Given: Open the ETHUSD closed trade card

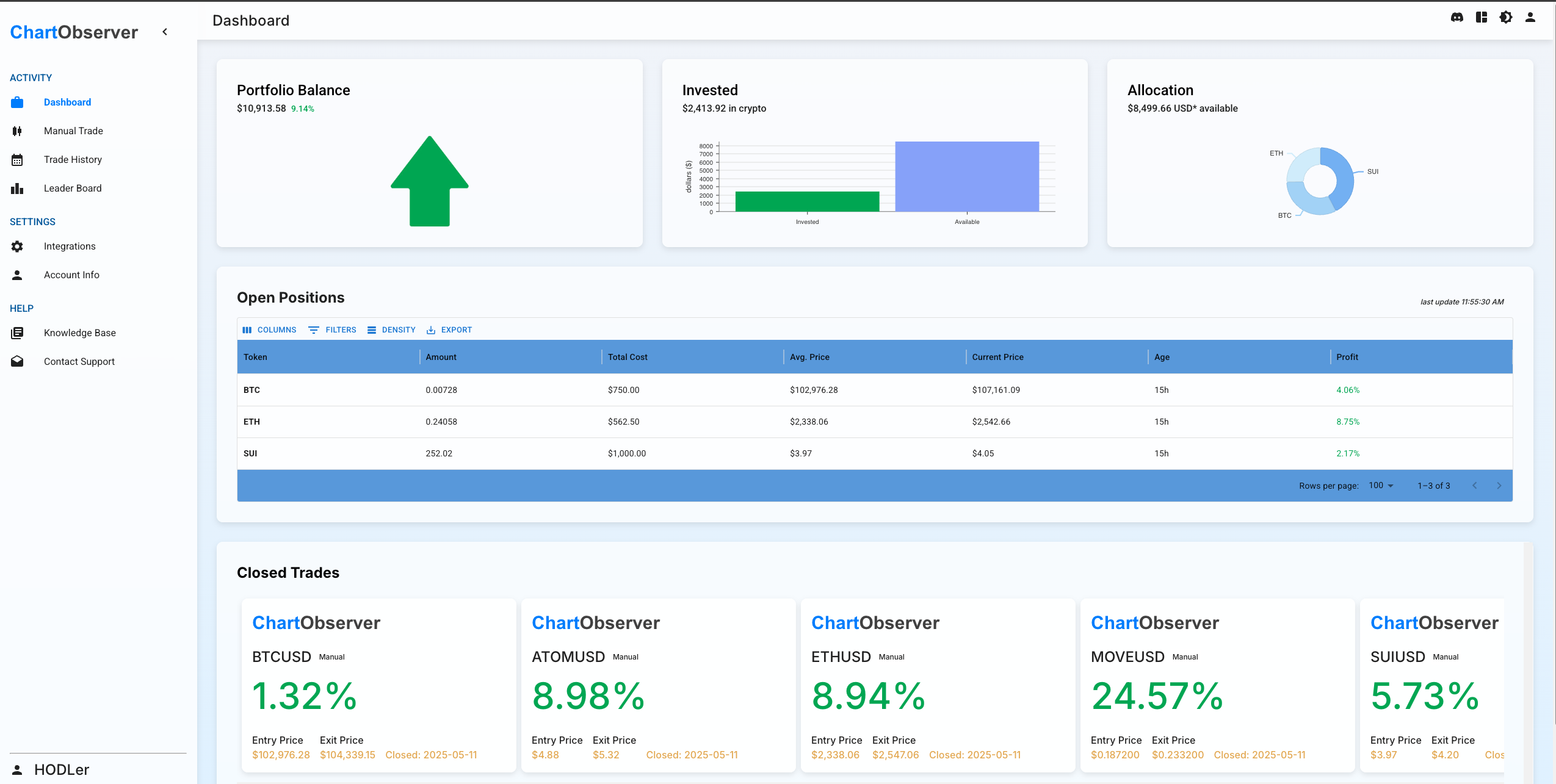Looking at the screenshot, I should (x=938, y=685).
